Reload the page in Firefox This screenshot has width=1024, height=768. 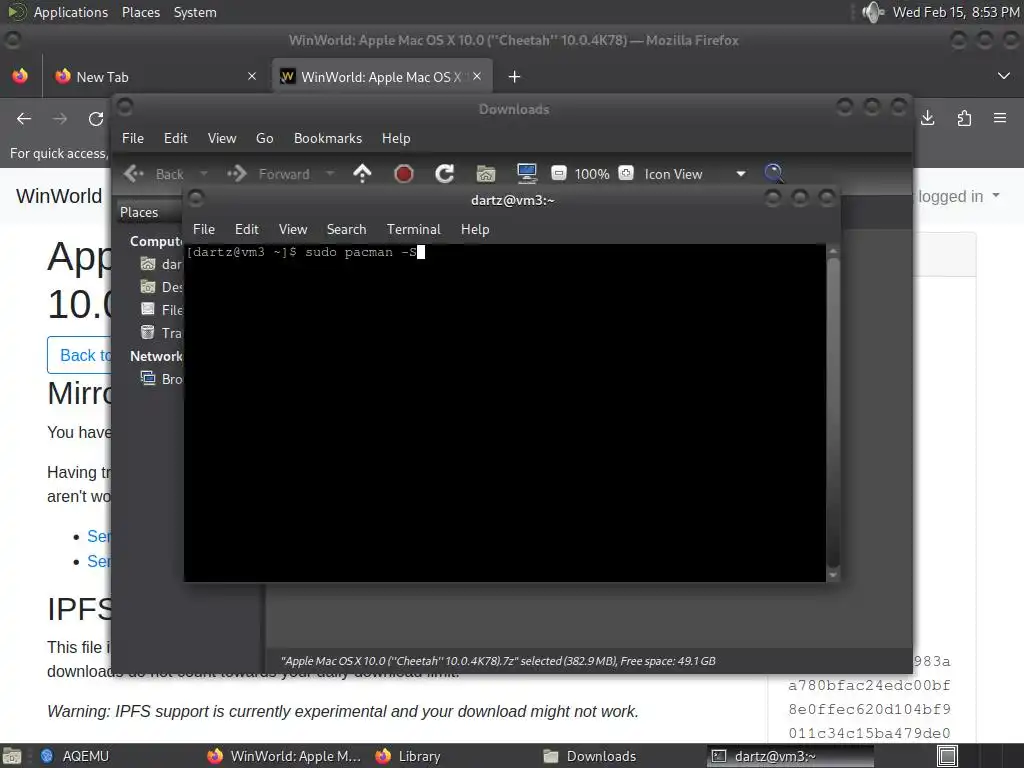coord(96,118)
